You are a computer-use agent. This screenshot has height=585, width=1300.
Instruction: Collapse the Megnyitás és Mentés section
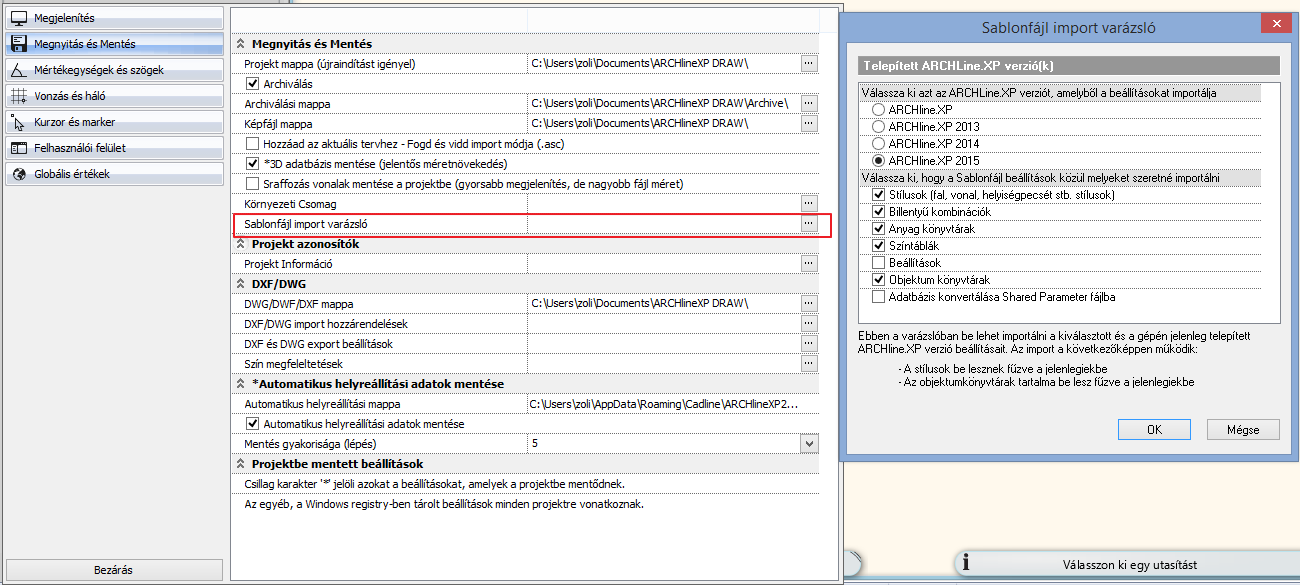pos(240,44)
